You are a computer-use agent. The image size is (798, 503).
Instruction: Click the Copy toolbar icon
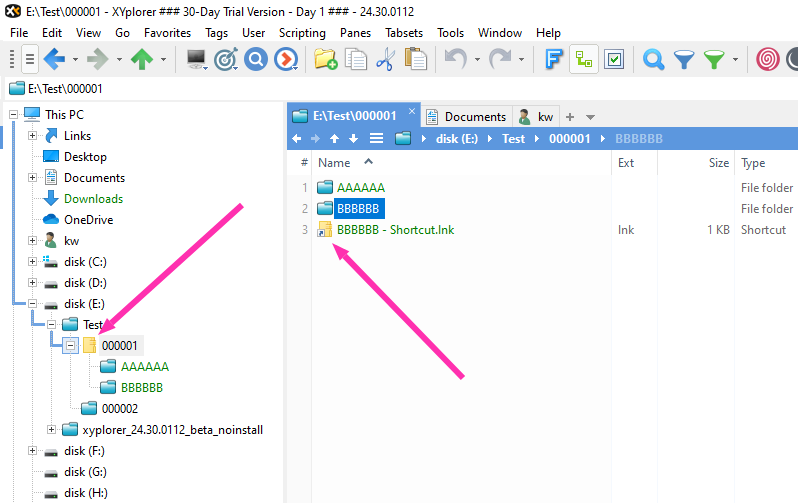click(356, 59)
